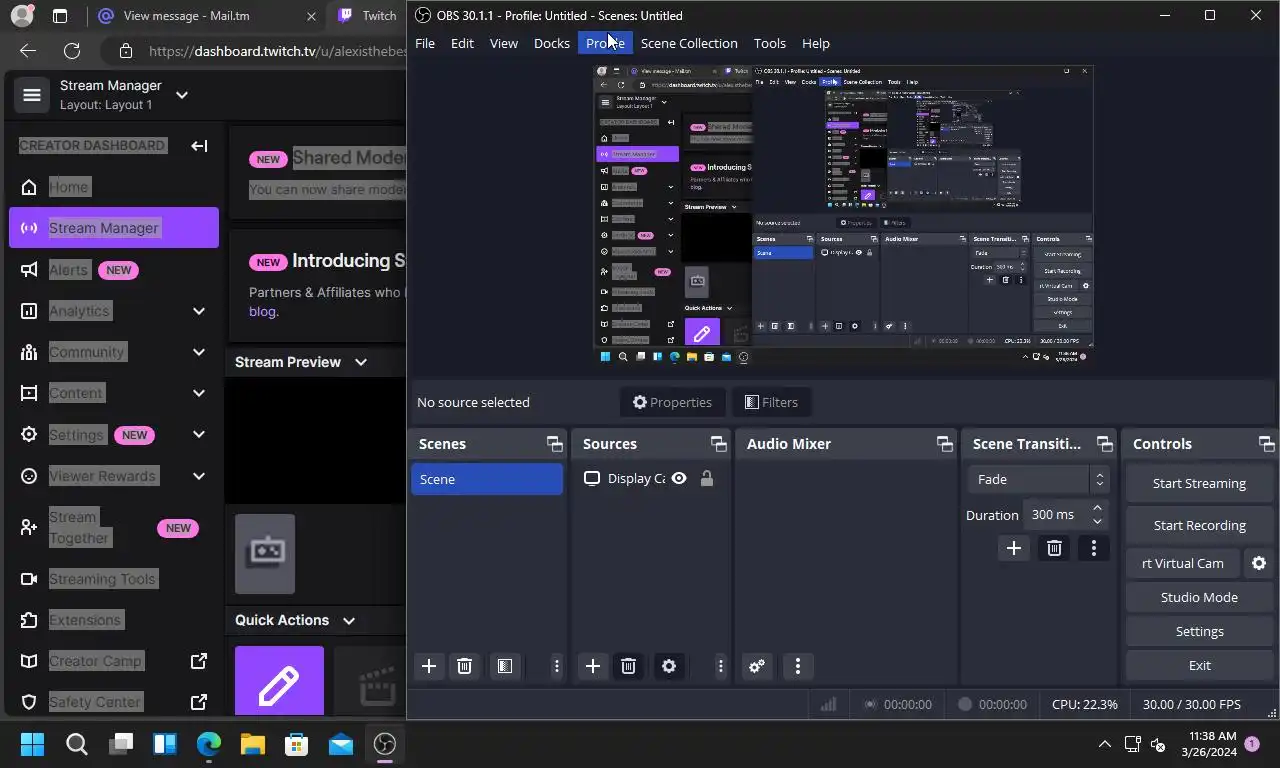
Task: Add a new source with plus icon
Action: [593, 666]
